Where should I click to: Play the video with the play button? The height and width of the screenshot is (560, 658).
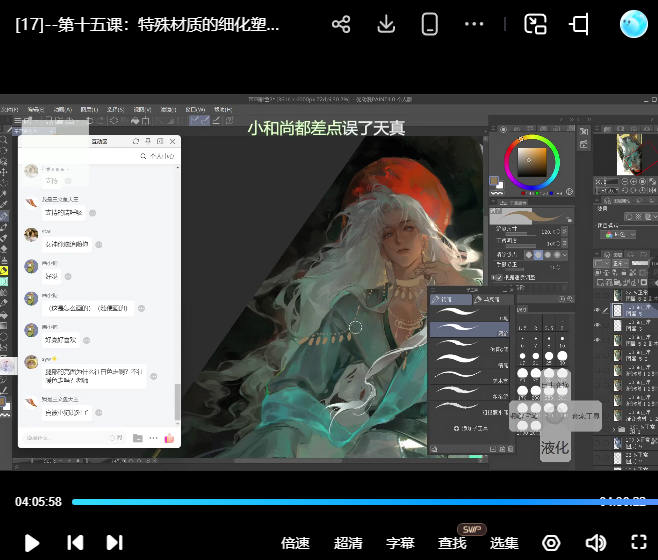(x=31, y=543)
